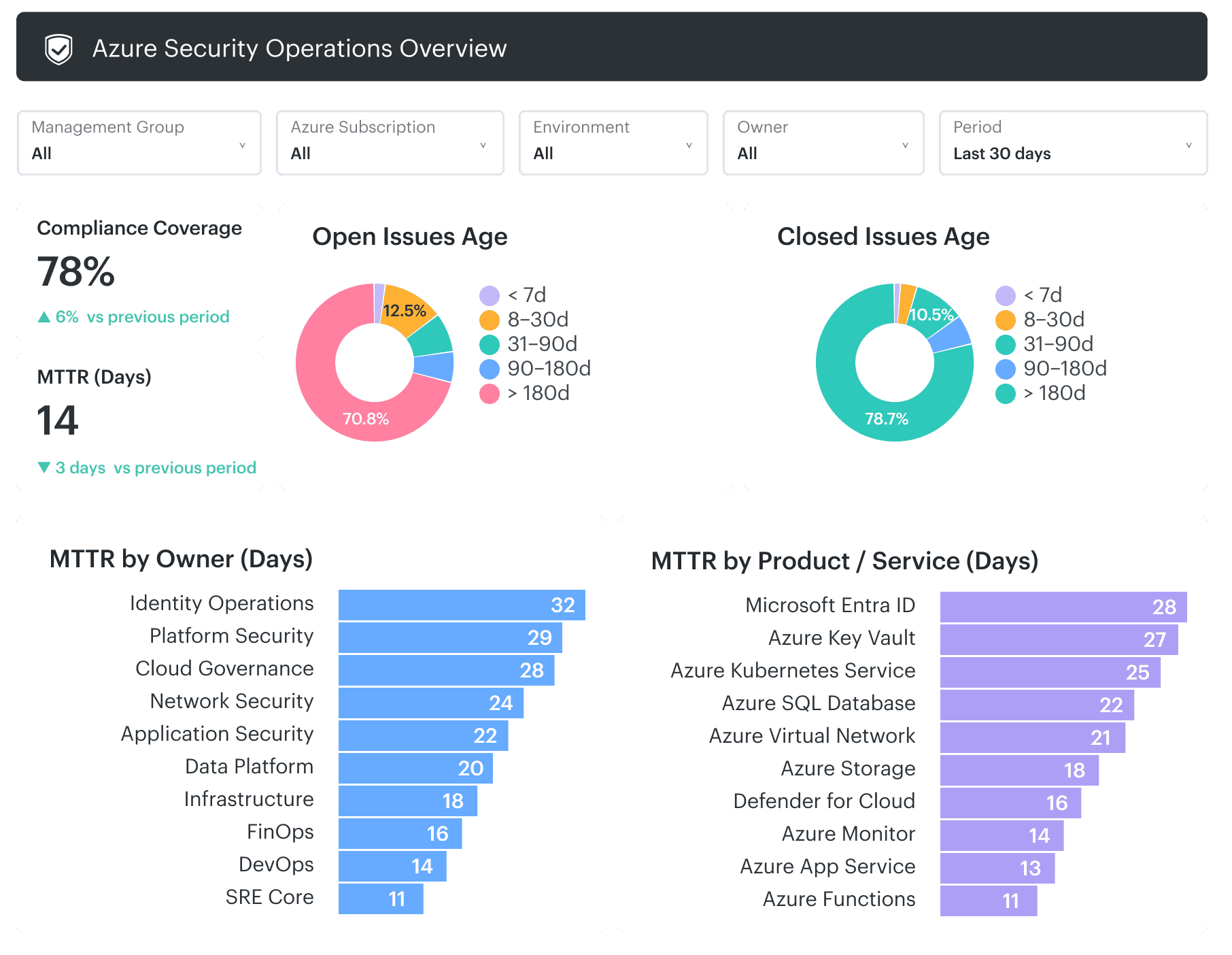The width and height of the screenshot is (1232, 955).
Task: Toggle '90–180d' legend swatch in Closed Issues Age
Action: [1006, 369]
